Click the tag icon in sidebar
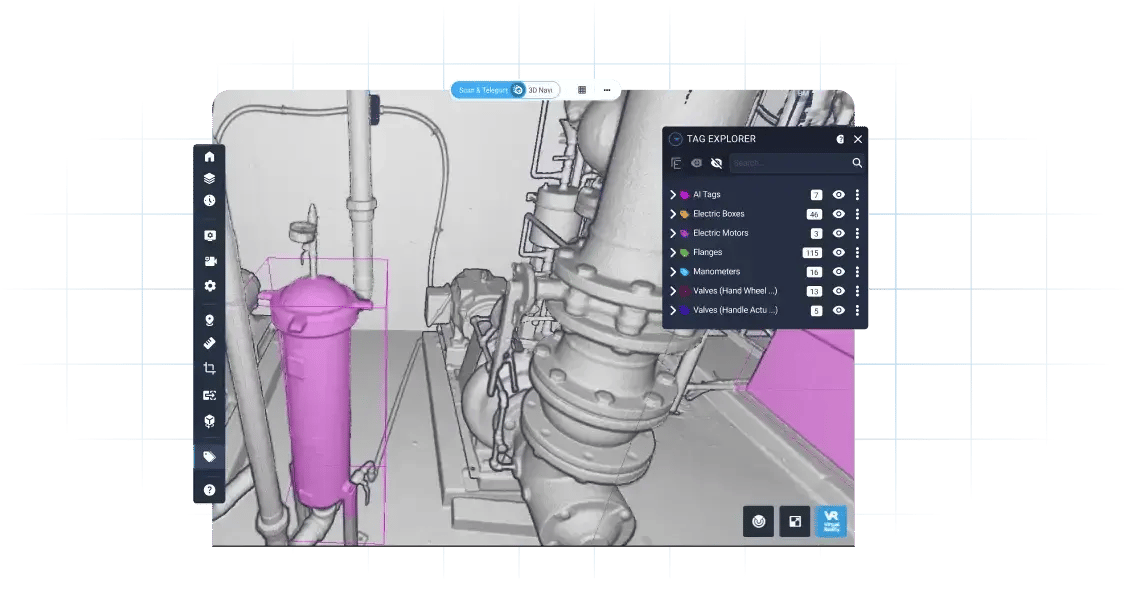Screen dimensions: 1127x593 (x=209, y=456)
